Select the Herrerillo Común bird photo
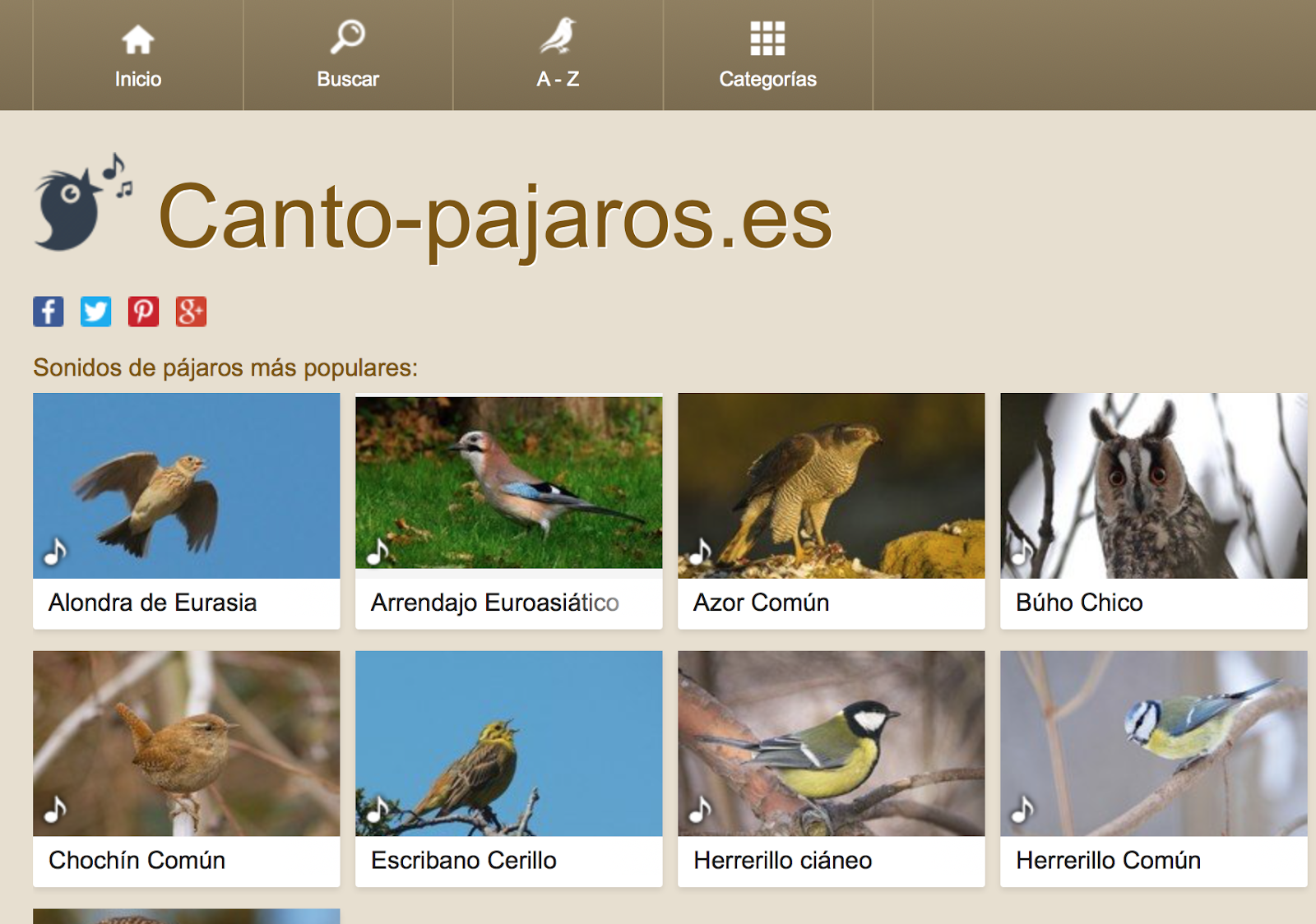This screenshot has height=924, width=1316. (1154, 744)
